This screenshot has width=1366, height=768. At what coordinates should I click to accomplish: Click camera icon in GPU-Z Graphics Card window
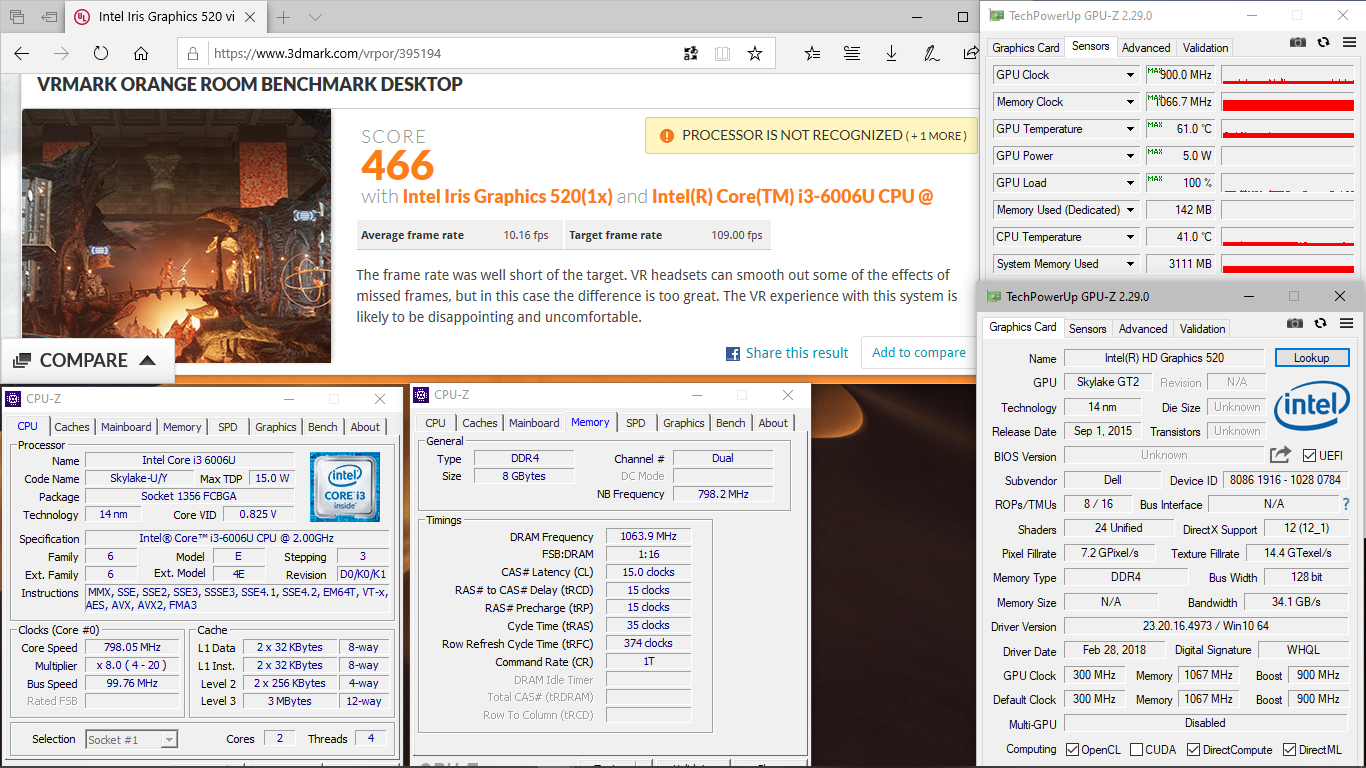[x=1295, y=323]
